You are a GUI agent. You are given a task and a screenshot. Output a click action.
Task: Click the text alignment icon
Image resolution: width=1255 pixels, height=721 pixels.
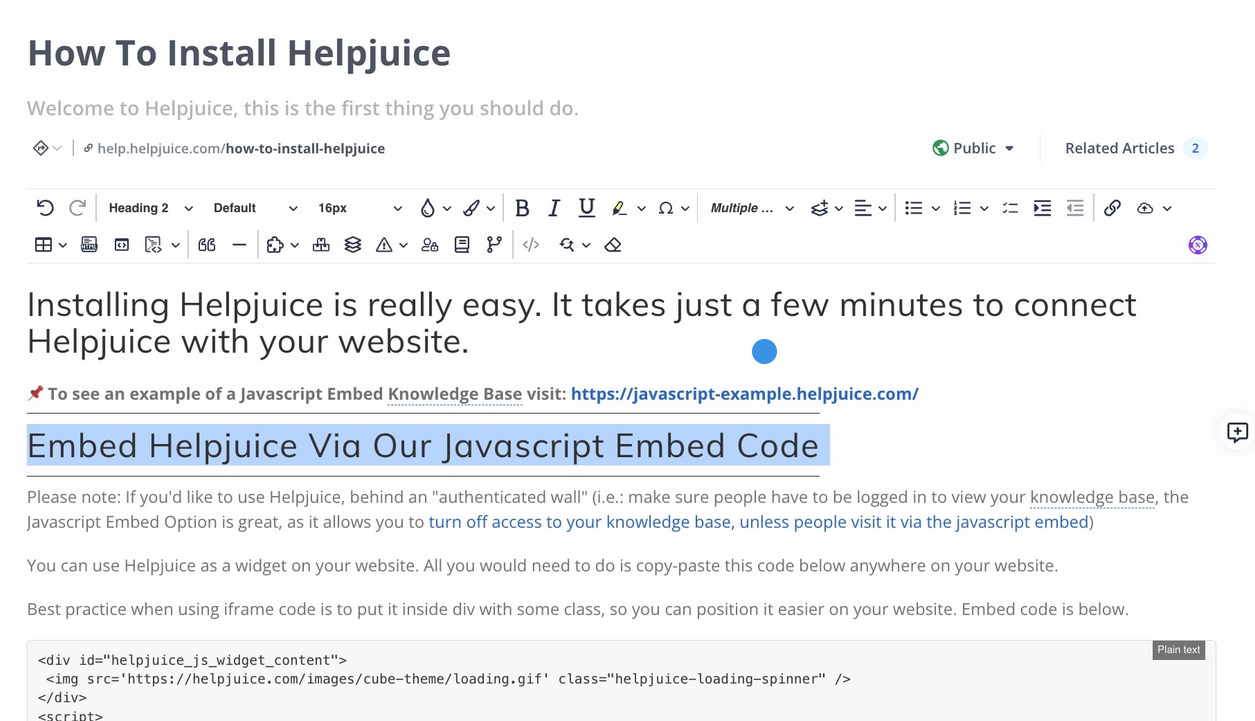pyautogui.click(x=863, y=208)
